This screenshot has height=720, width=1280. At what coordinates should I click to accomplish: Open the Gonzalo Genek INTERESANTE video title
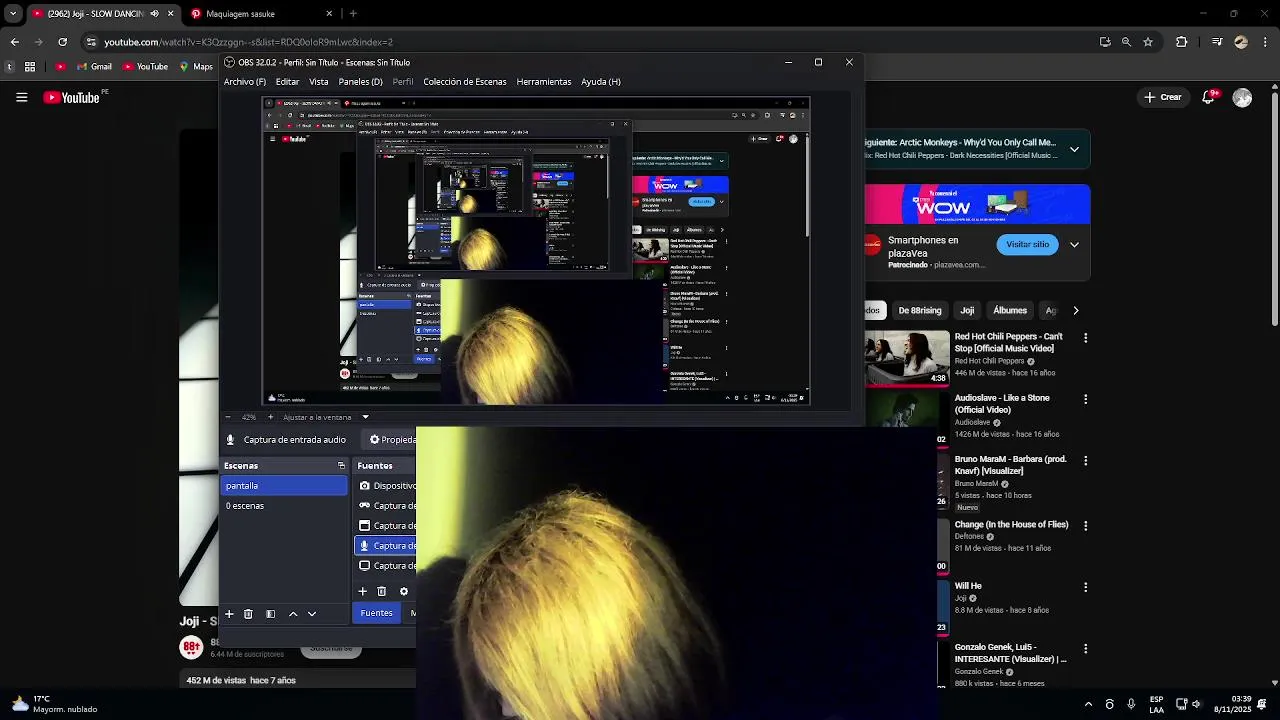click(x=1010, y=653)
